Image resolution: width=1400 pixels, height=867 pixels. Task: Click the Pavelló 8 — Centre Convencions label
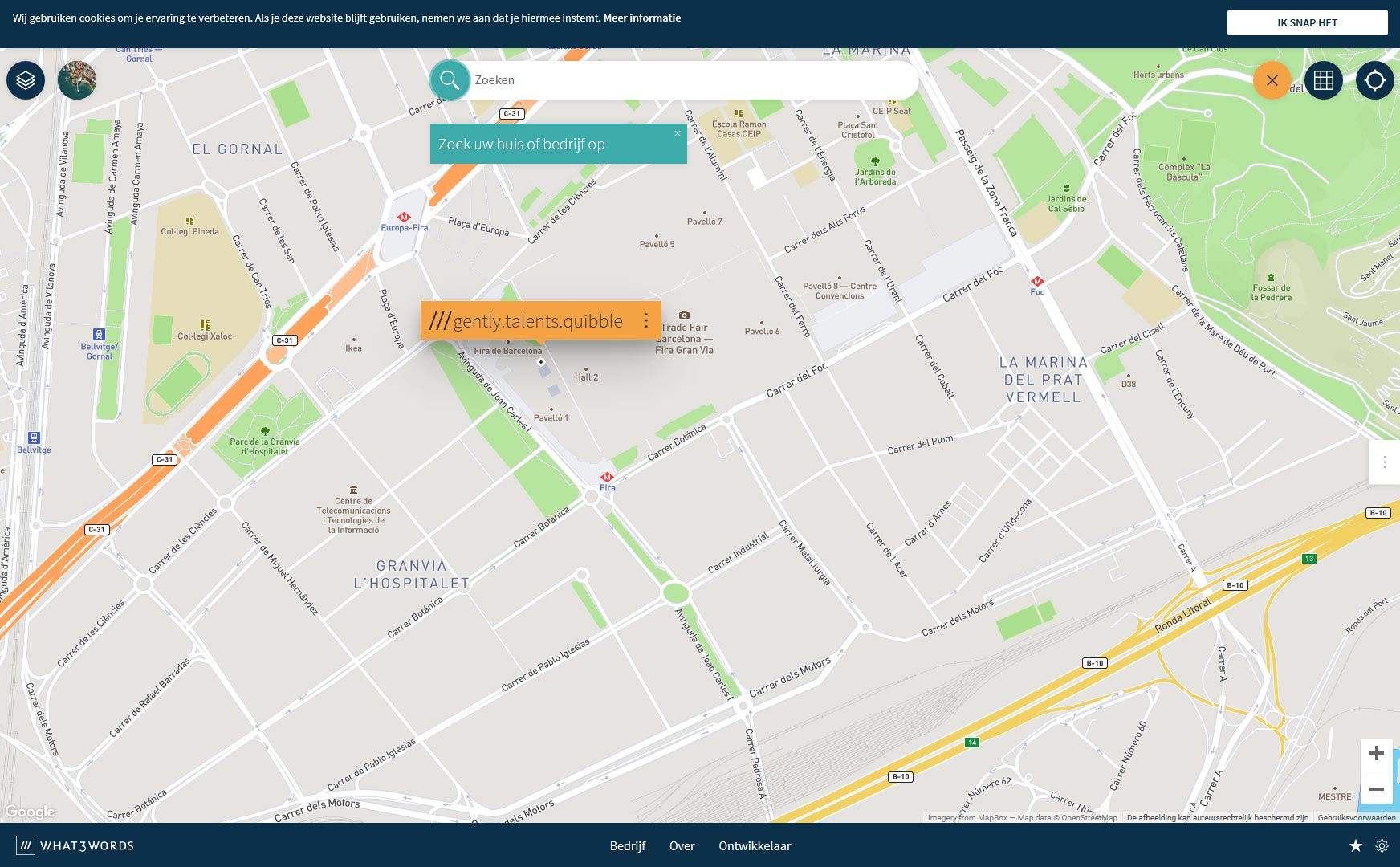840,291
